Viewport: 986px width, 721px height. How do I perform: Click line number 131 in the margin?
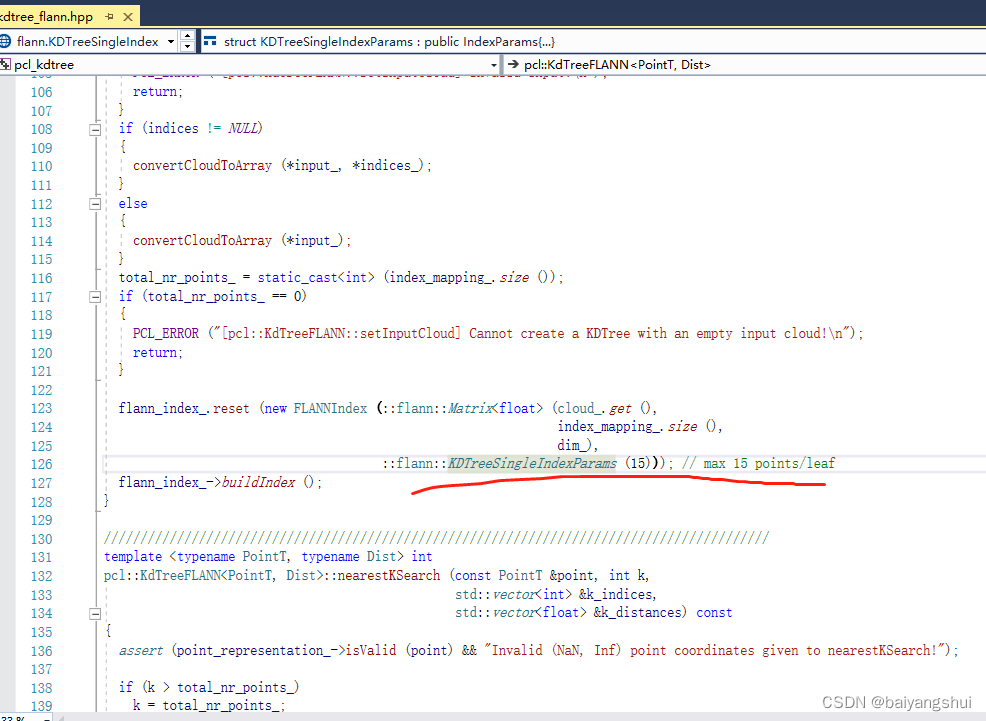click(42, 558)
